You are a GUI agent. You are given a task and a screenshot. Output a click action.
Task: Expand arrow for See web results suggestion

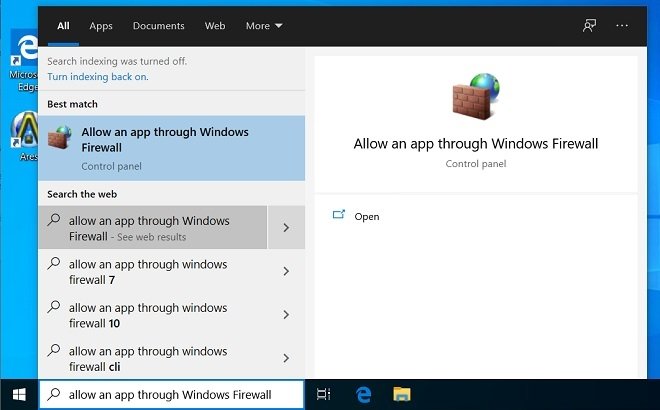click(x=286, y=228)
